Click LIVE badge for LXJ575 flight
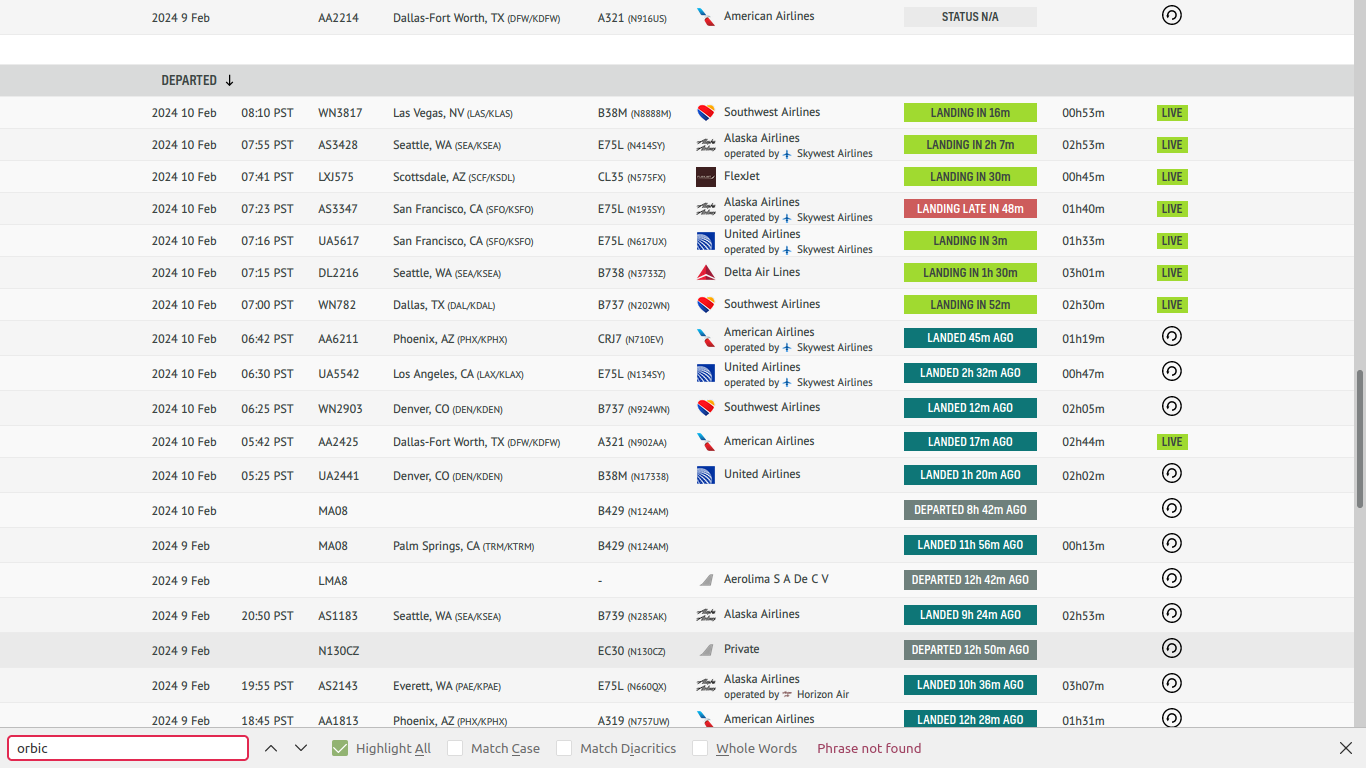This screenshot has height=768, width=1366. (x=1172, y=177)
